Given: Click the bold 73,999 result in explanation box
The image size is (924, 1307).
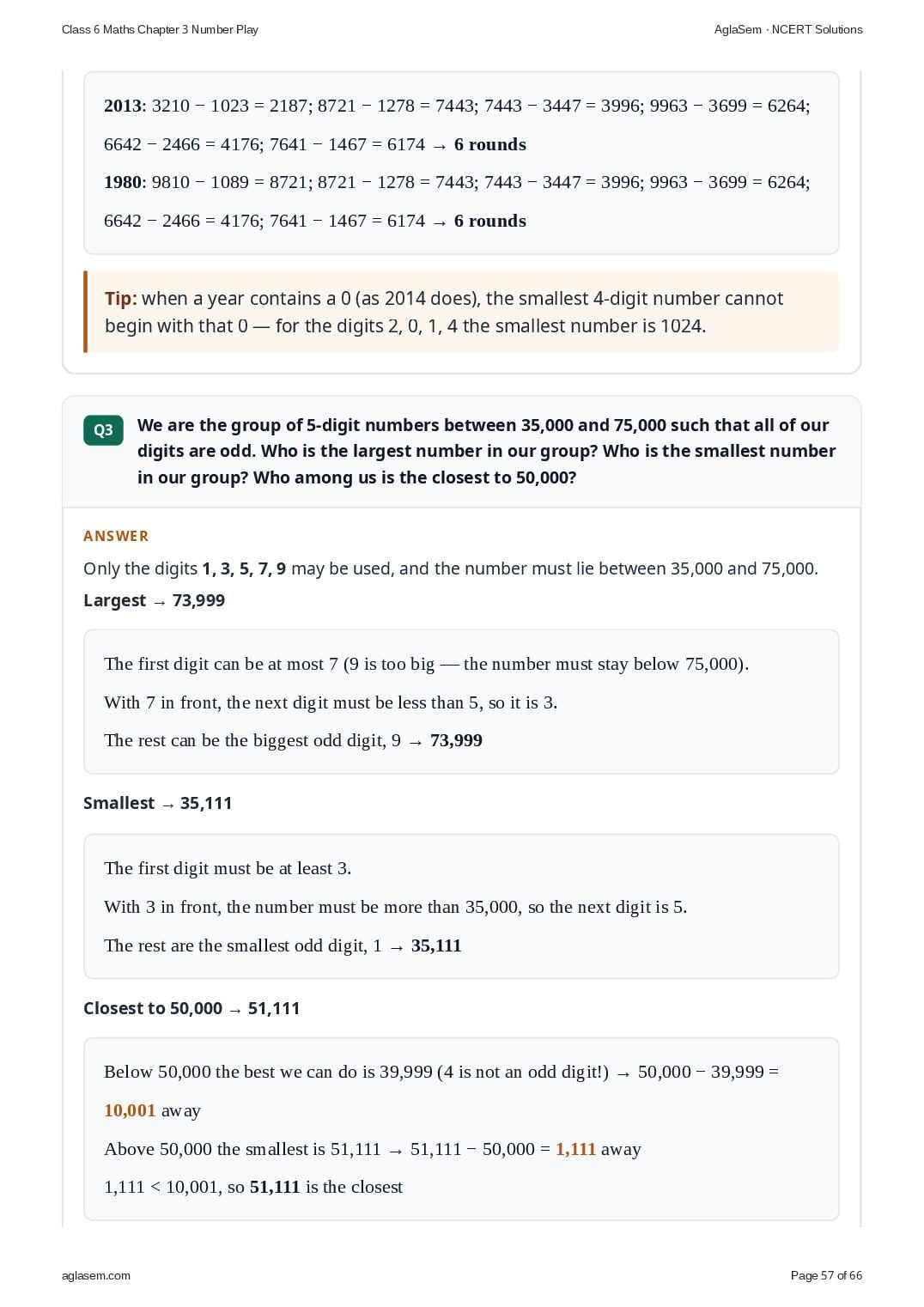Looking at the screenshot, I should click(456, 740).
